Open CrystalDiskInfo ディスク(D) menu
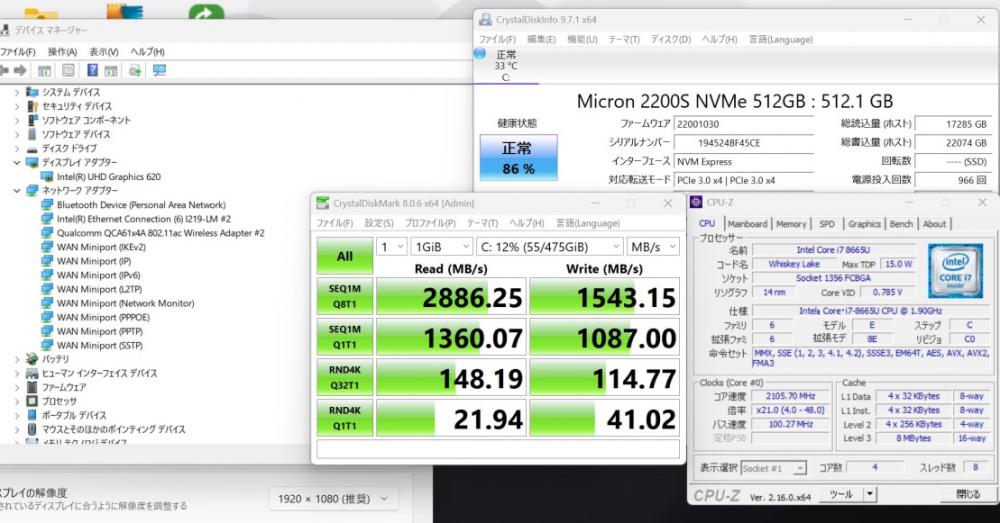Viewport: 1000px width, 523px height. point(670,40)
